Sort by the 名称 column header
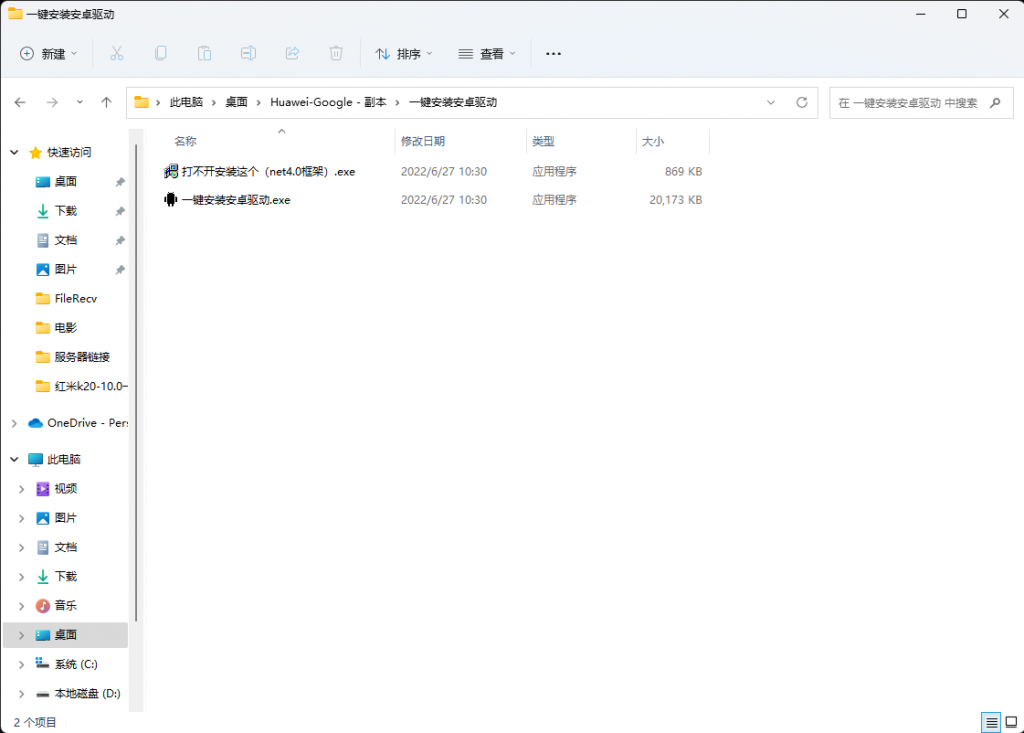The height and width of the screenshot is (733, 1024). click(185, 141)
